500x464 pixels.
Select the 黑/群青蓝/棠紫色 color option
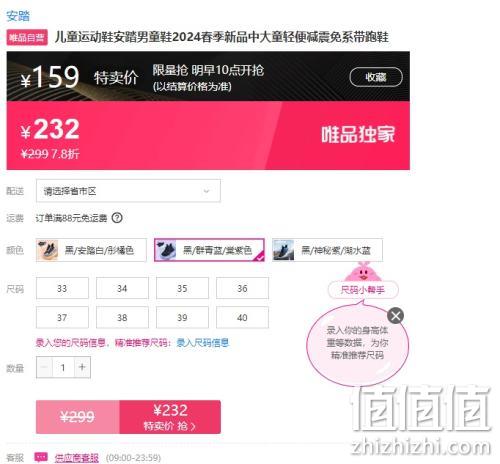[x=209, y=250]
